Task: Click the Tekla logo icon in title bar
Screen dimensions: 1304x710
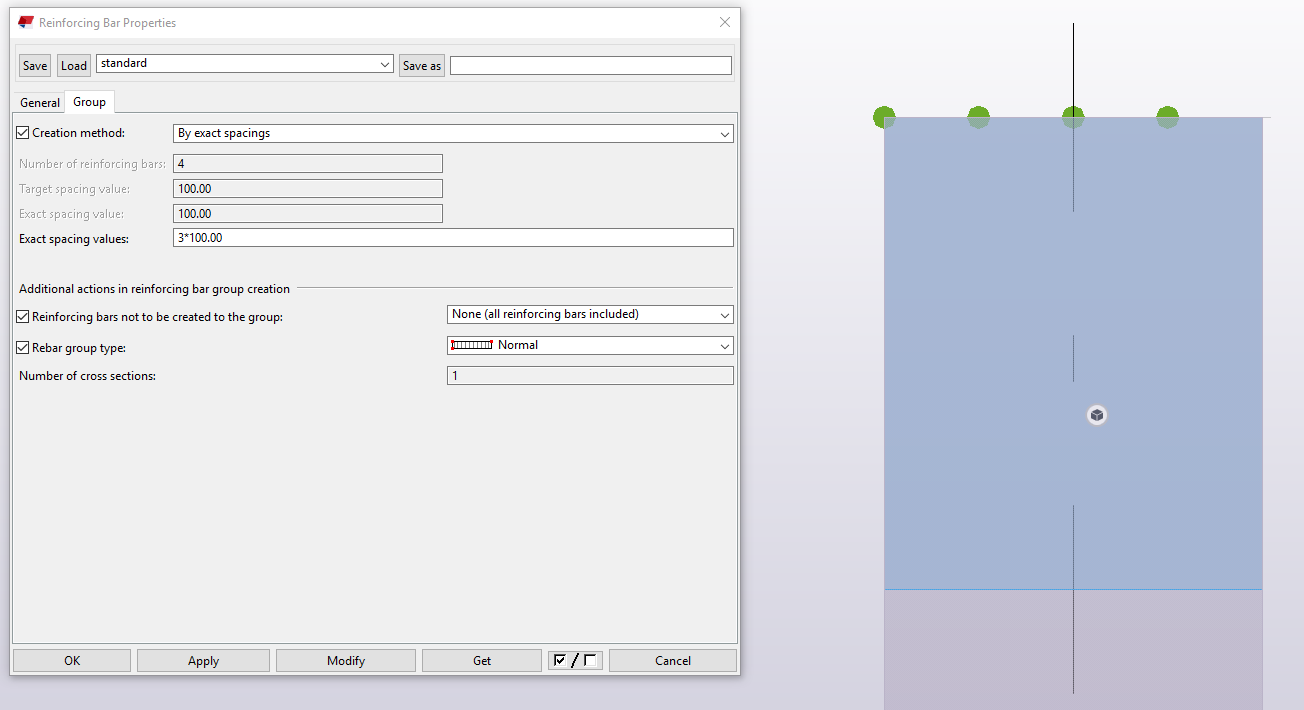Action: click(x=26, y=22)
